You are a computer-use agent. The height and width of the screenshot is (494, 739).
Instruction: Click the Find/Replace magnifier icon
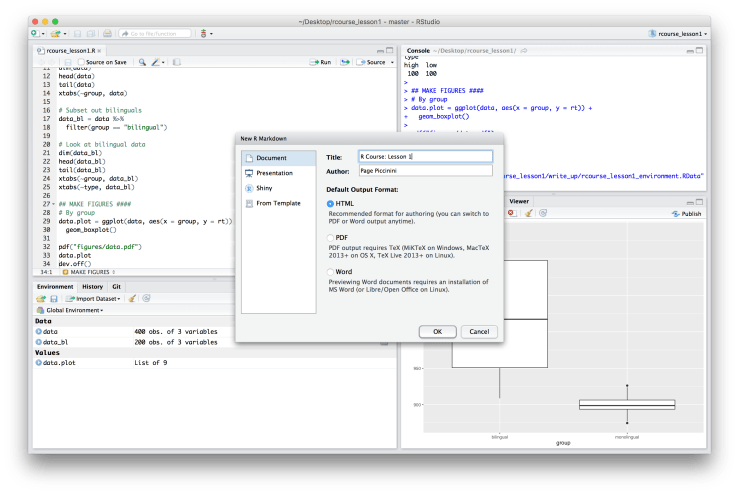pos(142,62)
